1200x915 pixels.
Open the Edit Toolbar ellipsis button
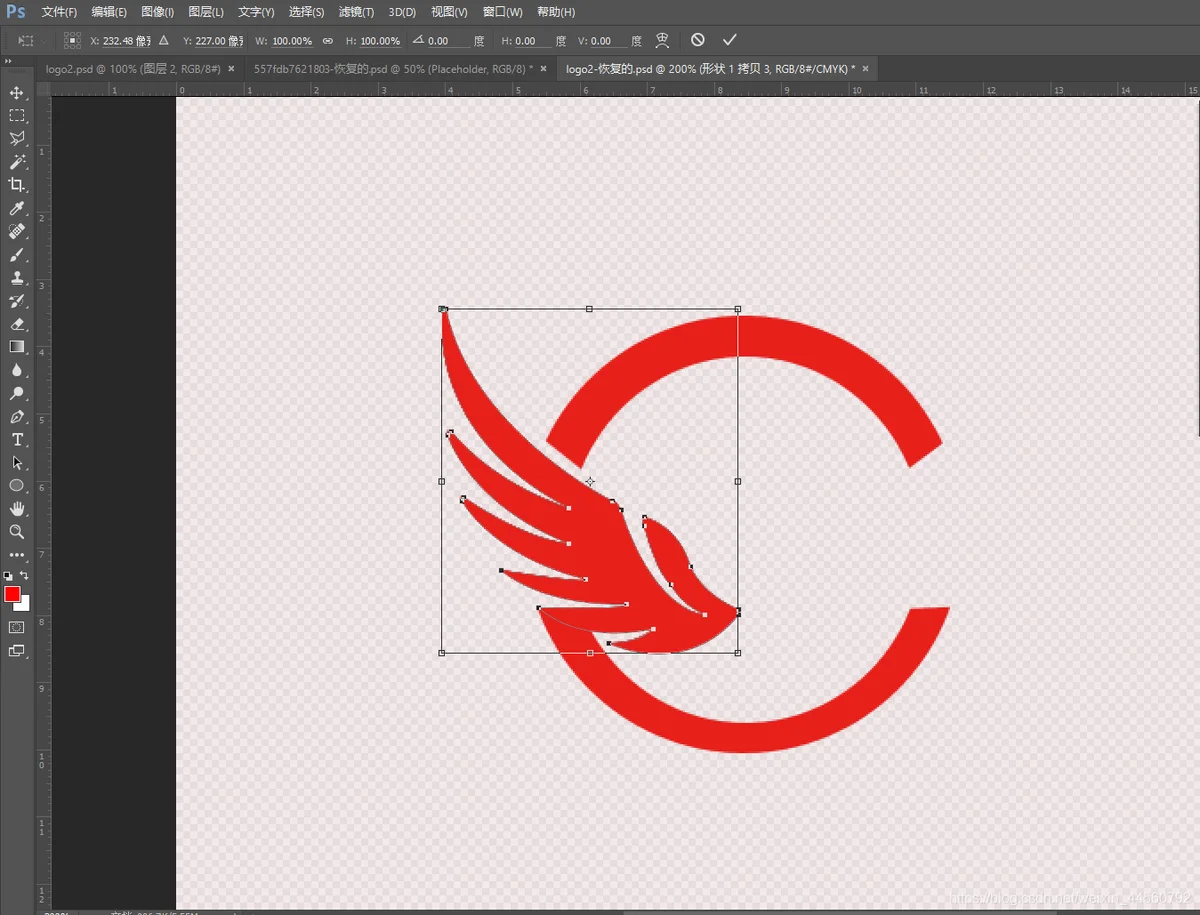[x=17, y=555]
